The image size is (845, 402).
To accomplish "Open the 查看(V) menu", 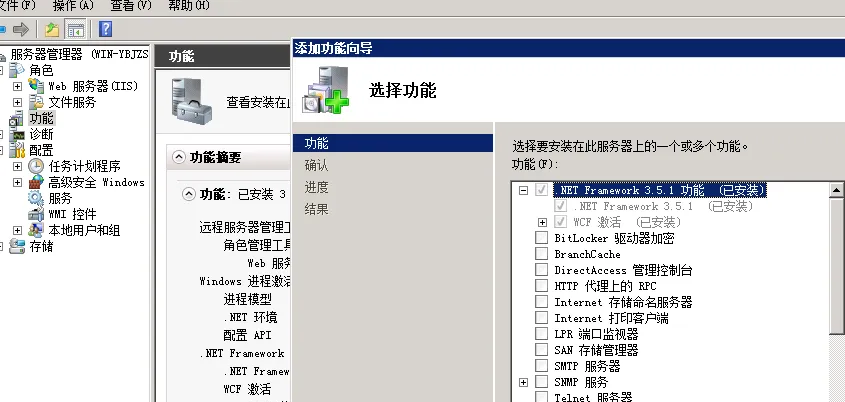I will [131, 6].
